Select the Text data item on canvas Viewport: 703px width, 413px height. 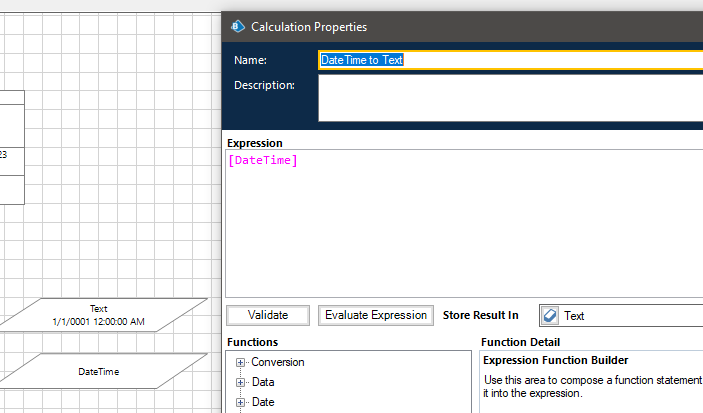pyautogui.click(x=98, y=315)
